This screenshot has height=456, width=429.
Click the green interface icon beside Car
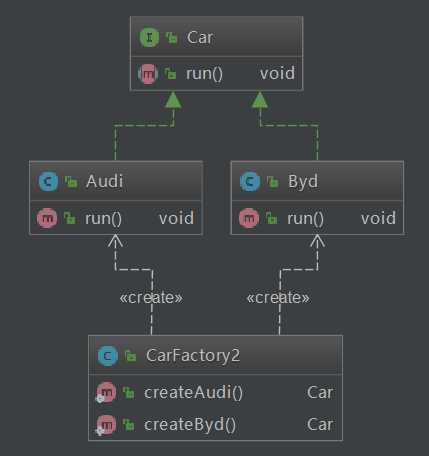[x=149, y=37]
